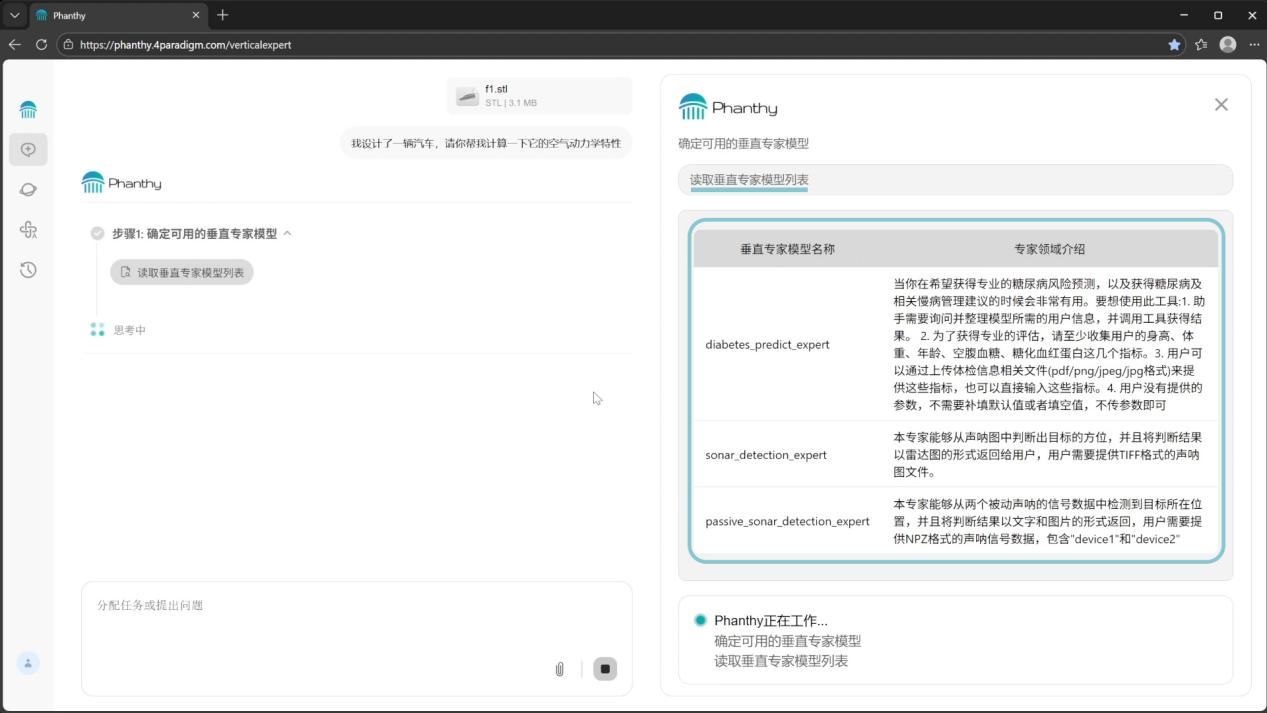Image resolution: width=1267 pixels, height=713 pixels.
Task: Collapse 步骤1: 确定可用的垂直专家模型
Action: pos(287,232)
